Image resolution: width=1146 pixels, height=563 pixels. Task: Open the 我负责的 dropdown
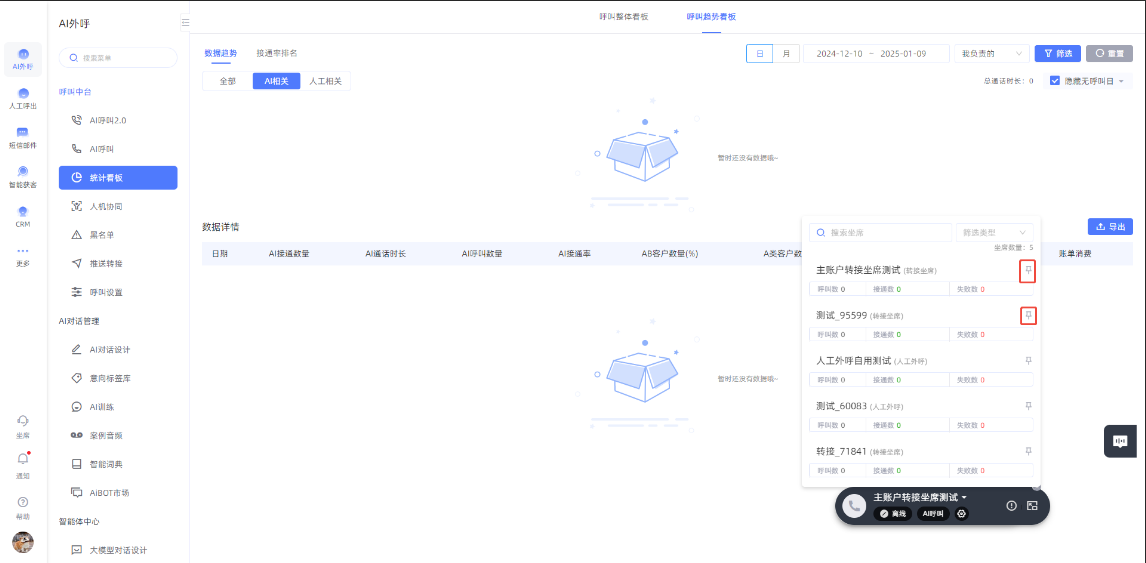click(x=990, y=53)
